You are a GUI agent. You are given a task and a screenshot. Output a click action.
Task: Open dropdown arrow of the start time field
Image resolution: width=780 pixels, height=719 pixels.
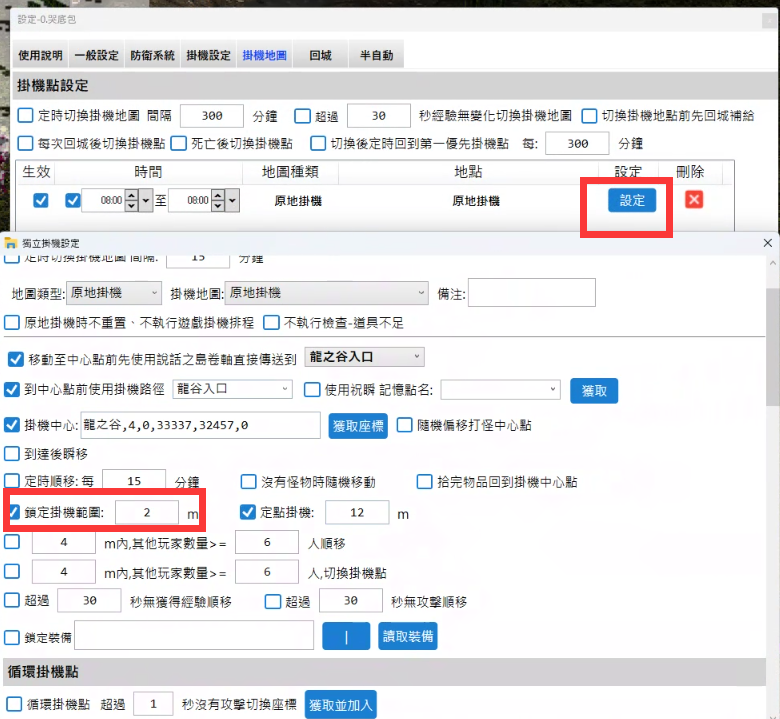tap(147, 200)
